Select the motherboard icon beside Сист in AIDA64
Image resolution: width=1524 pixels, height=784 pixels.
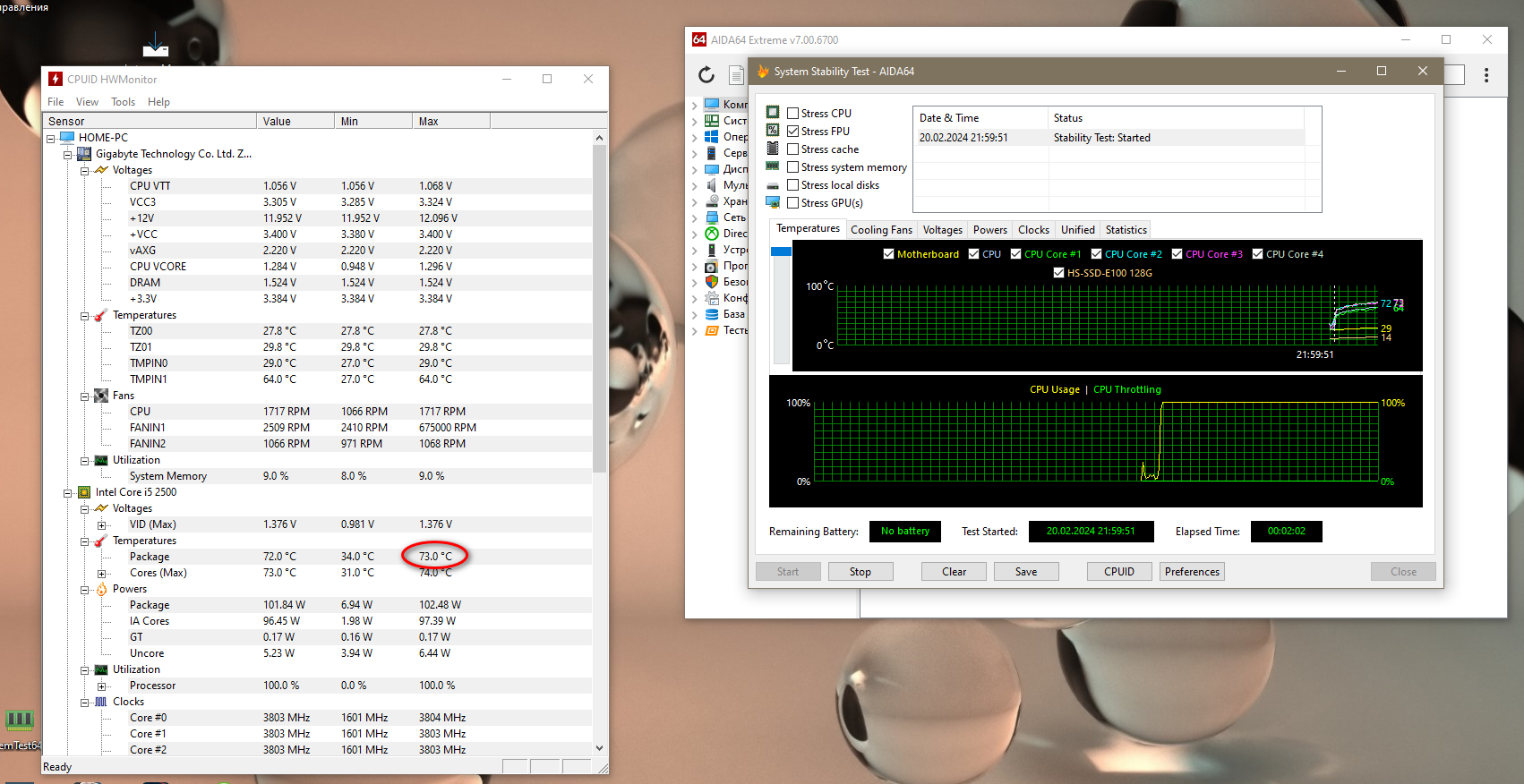coord(712,120)
